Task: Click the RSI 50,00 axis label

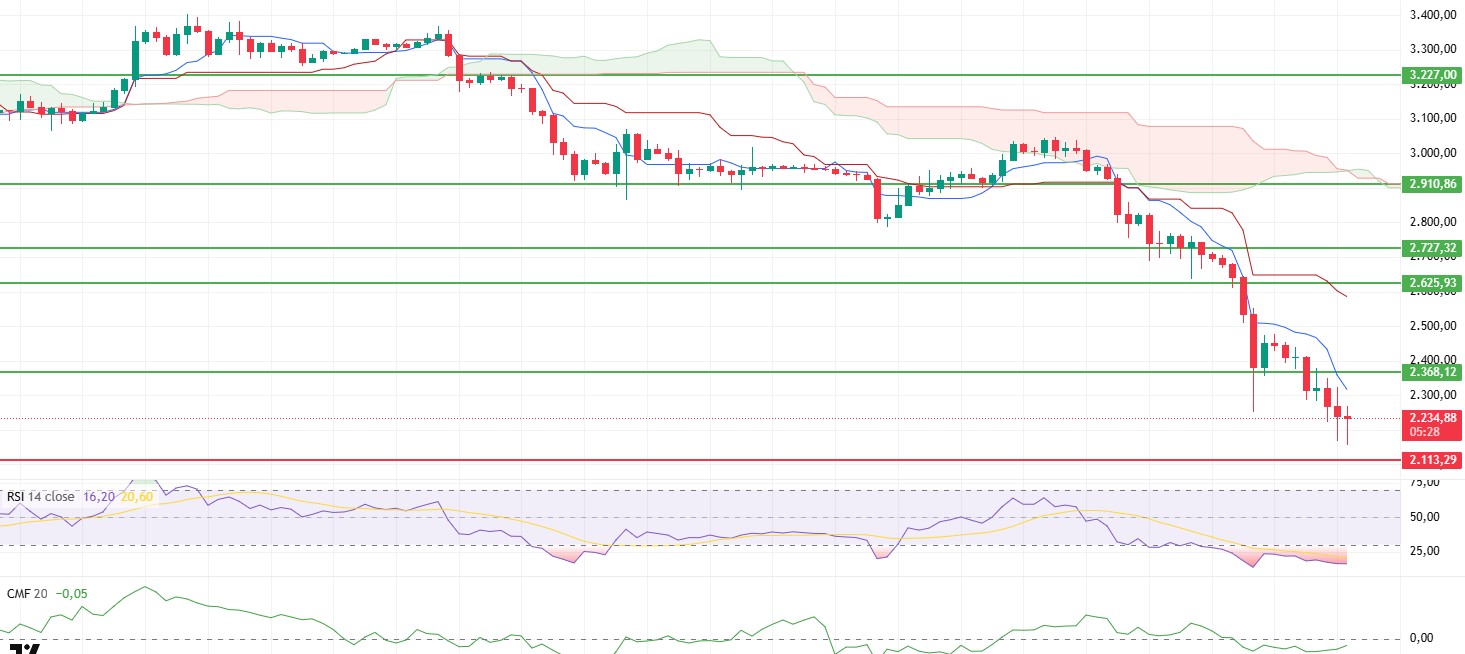Action: pyautogui.click(x=1425, y=517)
